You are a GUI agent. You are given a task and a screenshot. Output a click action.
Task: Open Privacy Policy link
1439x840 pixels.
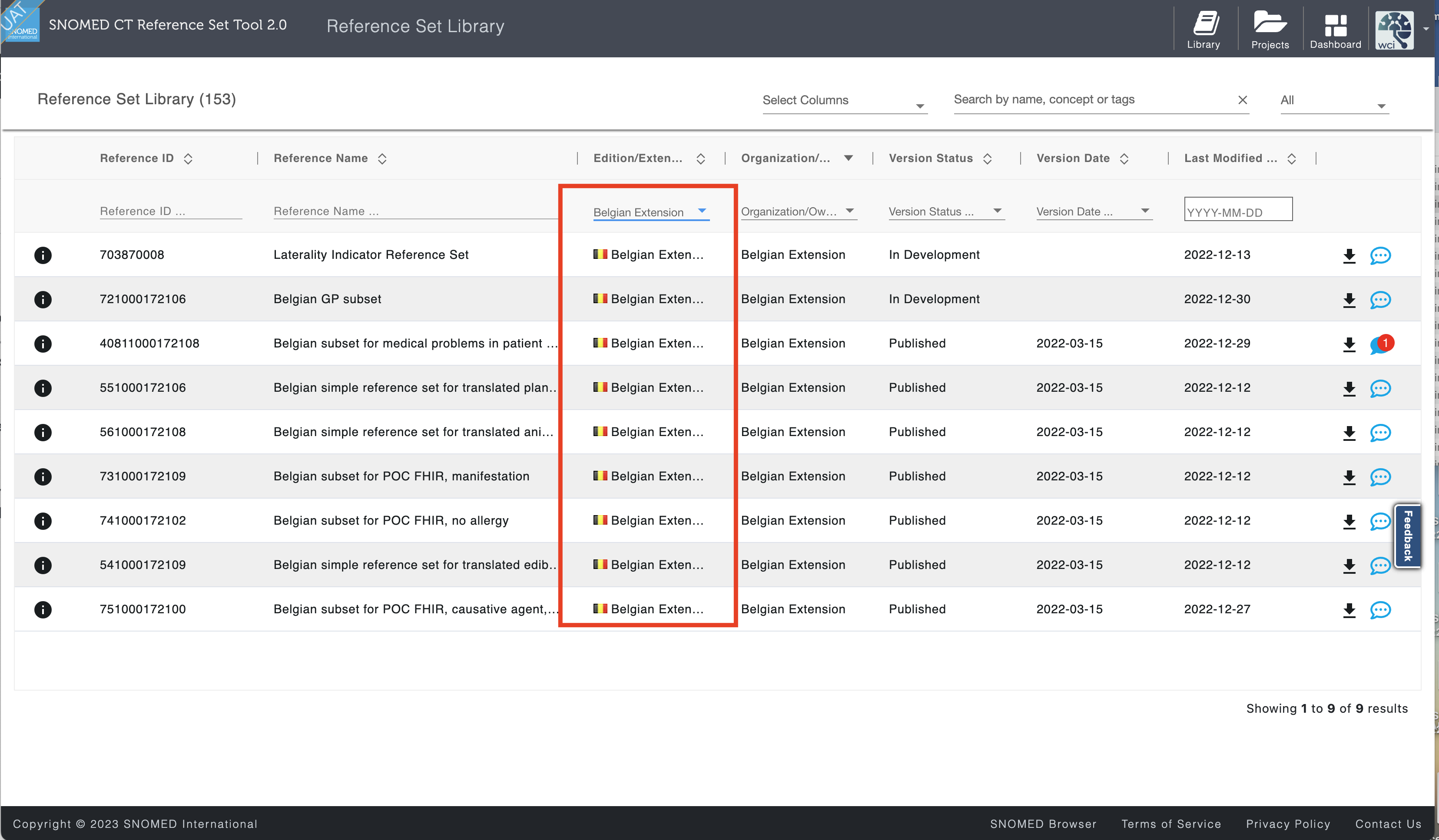[1288, 823]
